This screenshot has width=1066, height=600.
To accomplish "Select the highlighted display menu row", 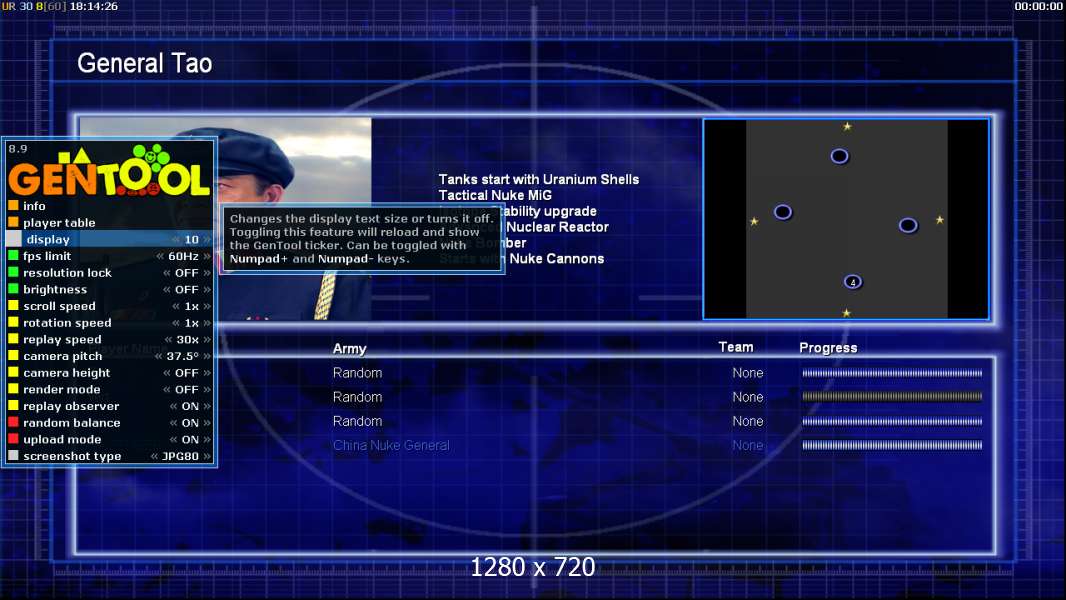I will pyautogui.click(x=109, y=239).
